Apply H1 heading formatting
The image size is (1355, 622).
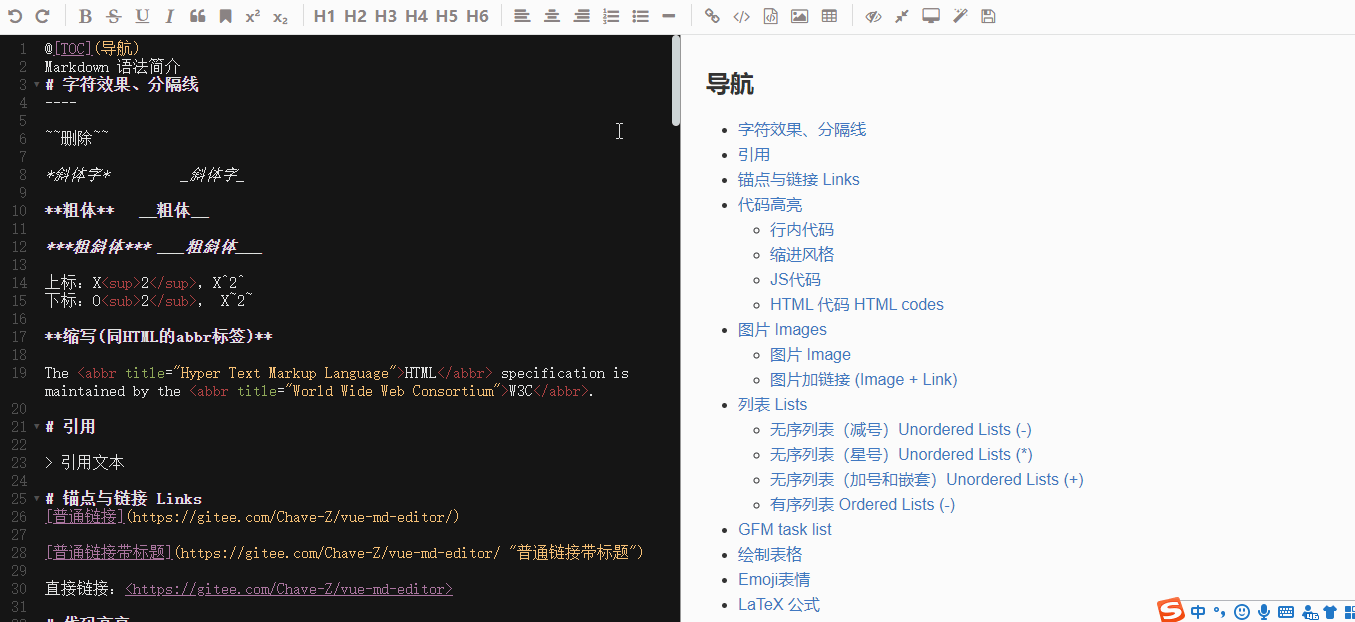(x=323, y=15)
